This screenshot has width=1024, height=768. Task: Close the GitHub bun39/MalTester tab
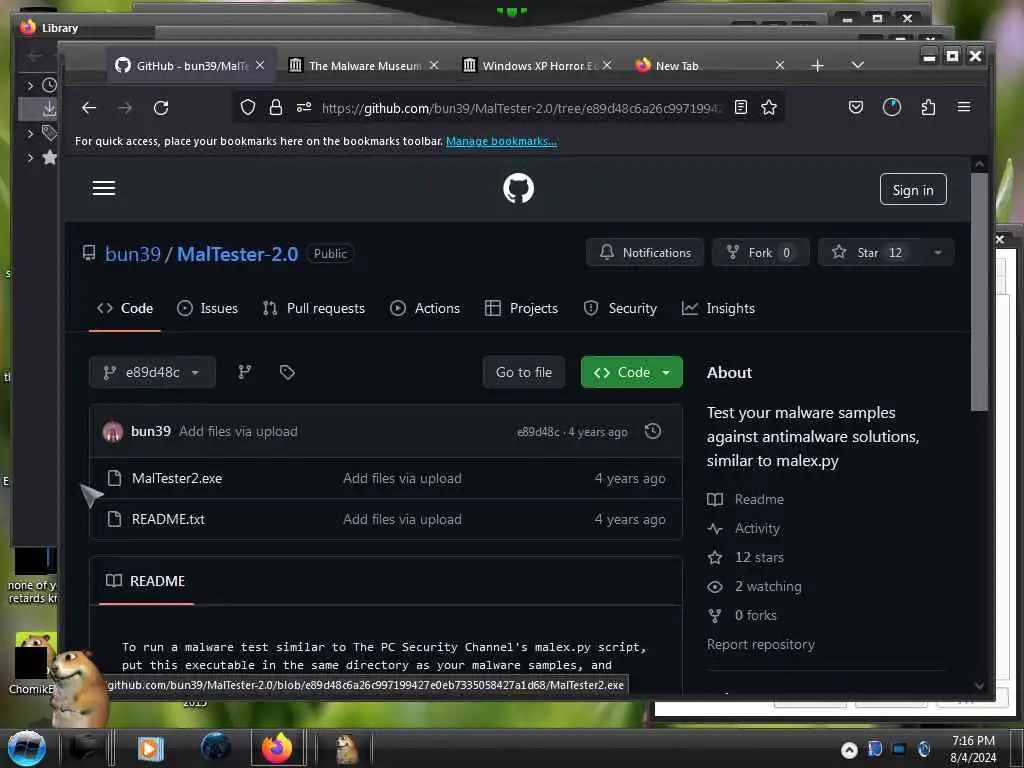(260, 65)
